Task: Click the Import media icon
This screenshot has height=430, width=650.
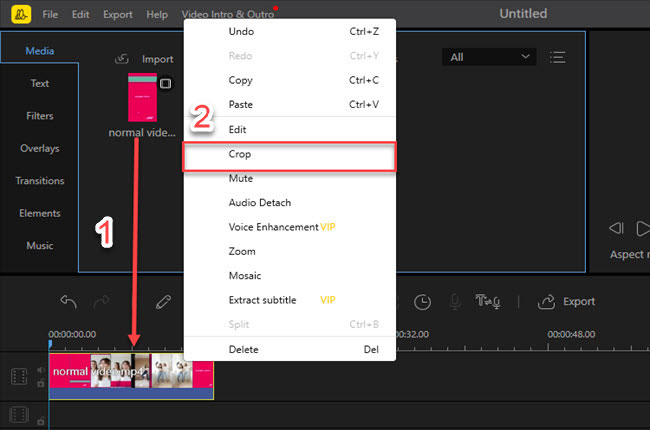Action: (122, 59)
